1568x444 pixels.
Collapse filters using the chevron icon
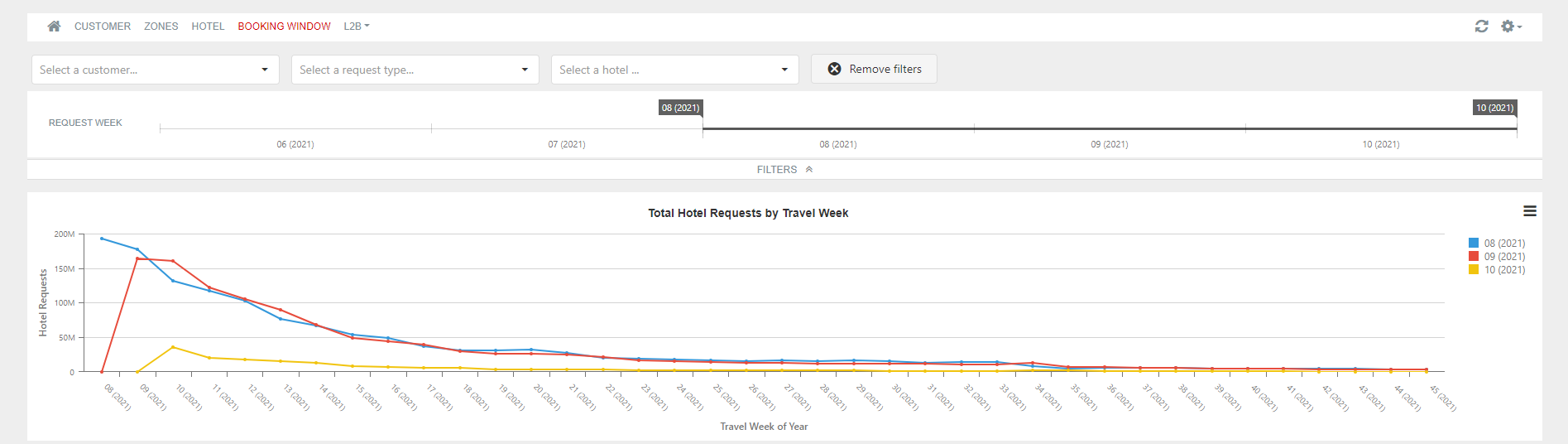pyautogui.click(x=809, y=170)
